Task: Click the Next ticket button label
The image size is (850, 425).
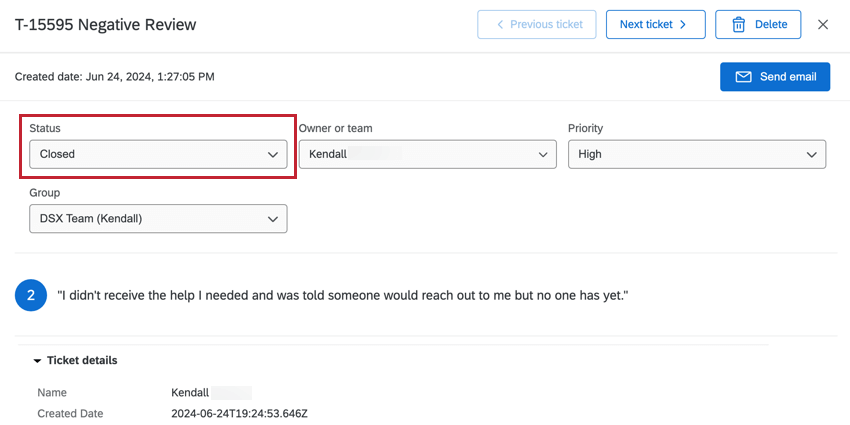Action: (646, 25)
